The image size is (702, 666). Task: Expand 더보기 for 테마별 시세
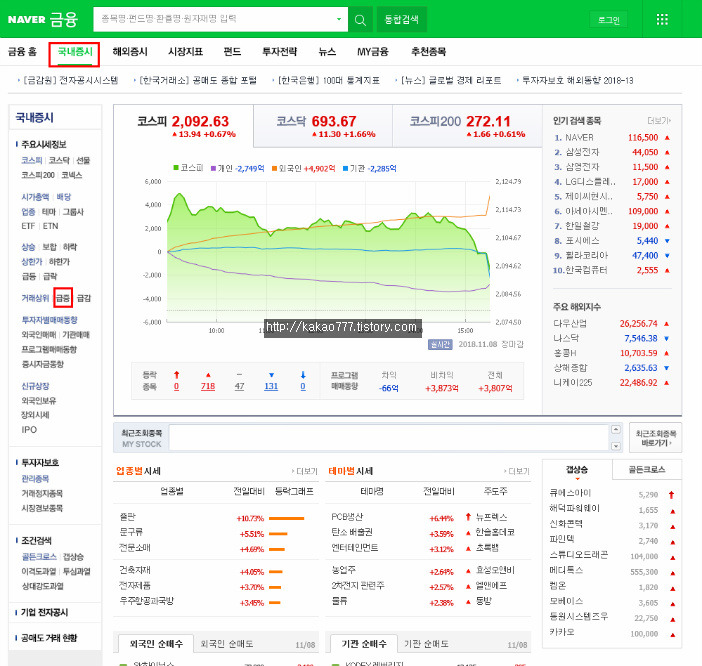(517, 471)
